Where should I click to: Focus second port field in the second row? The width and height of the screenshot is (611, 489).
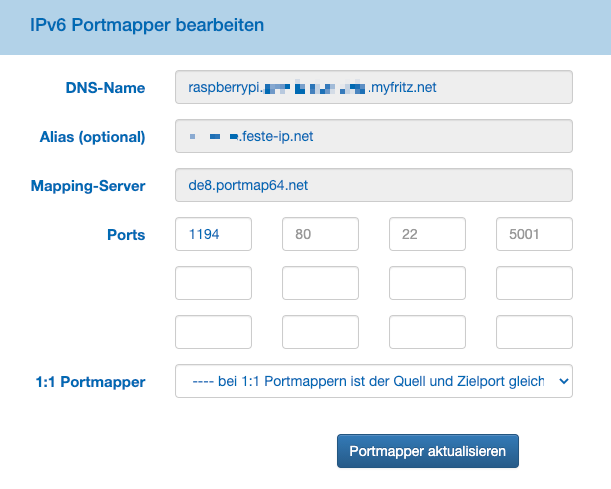(x=320, y=283)
